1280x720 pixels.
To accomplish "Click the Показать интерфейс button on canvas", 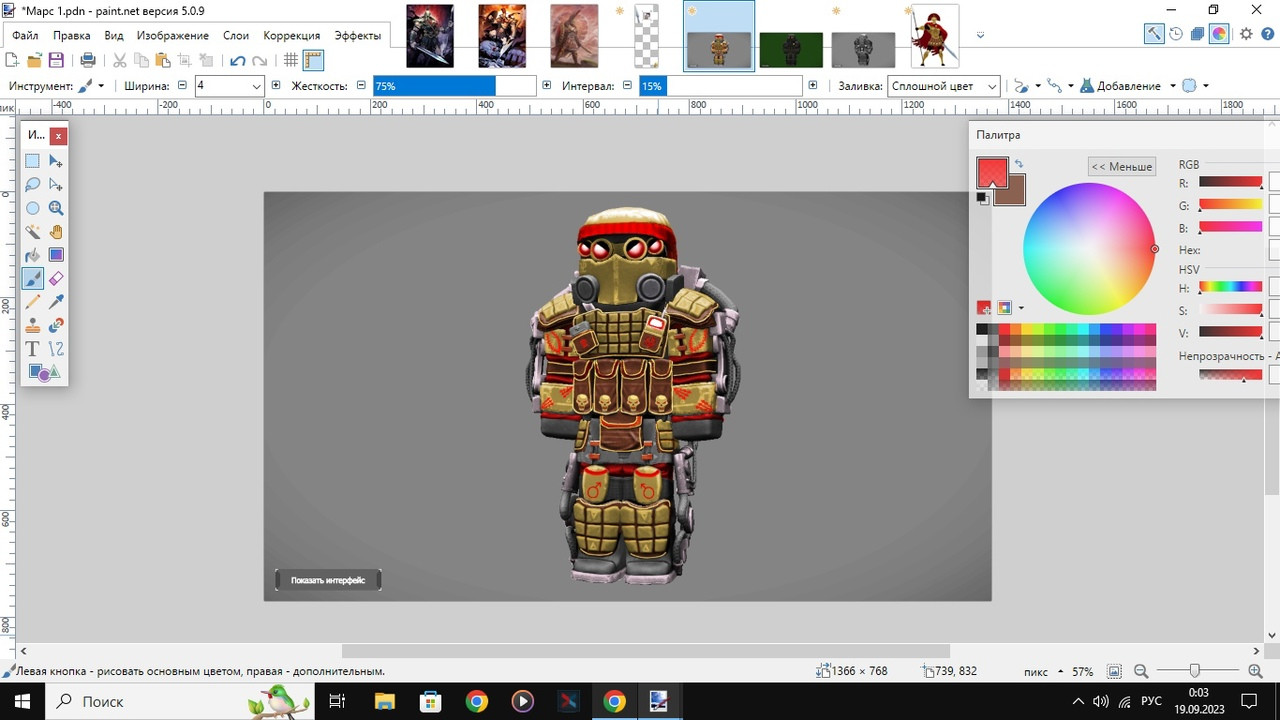I will click(328, 580).
